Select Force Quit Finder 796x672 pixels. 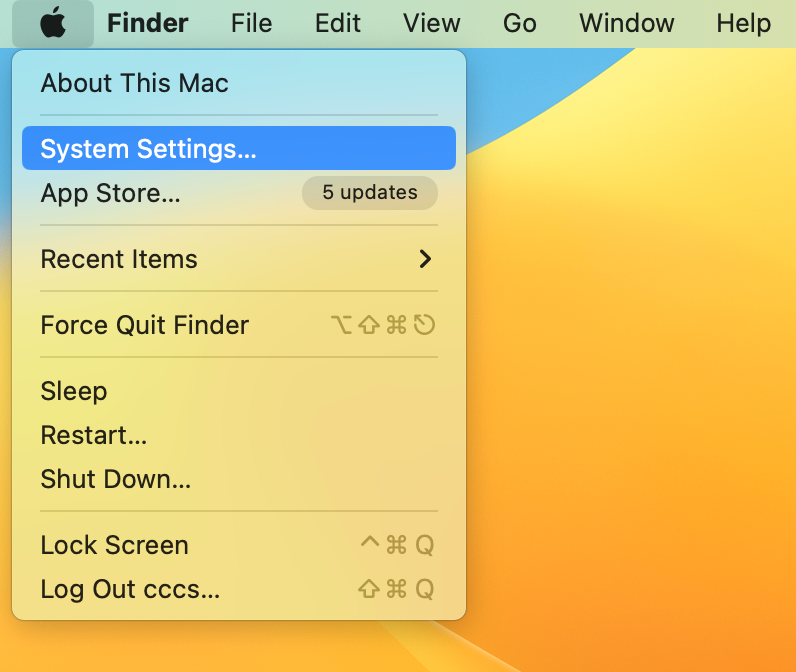pyautogui.click(x=144, y=325)
